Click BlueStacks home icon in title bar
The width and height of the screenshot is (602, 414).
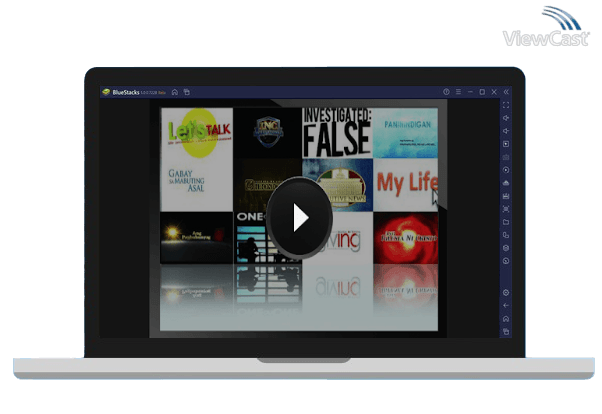tap(175, 92)
